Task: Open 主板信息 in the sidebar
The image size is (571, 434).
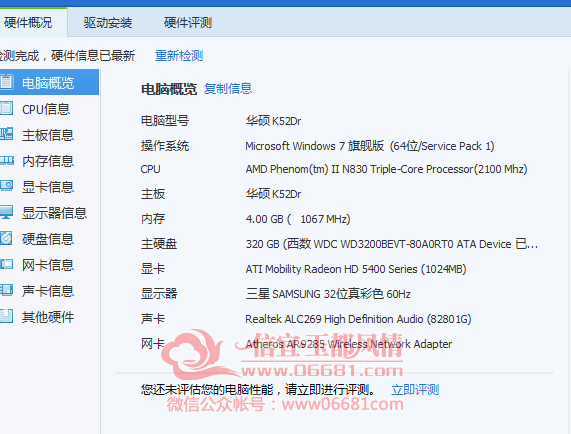Action: pos(49,135)
